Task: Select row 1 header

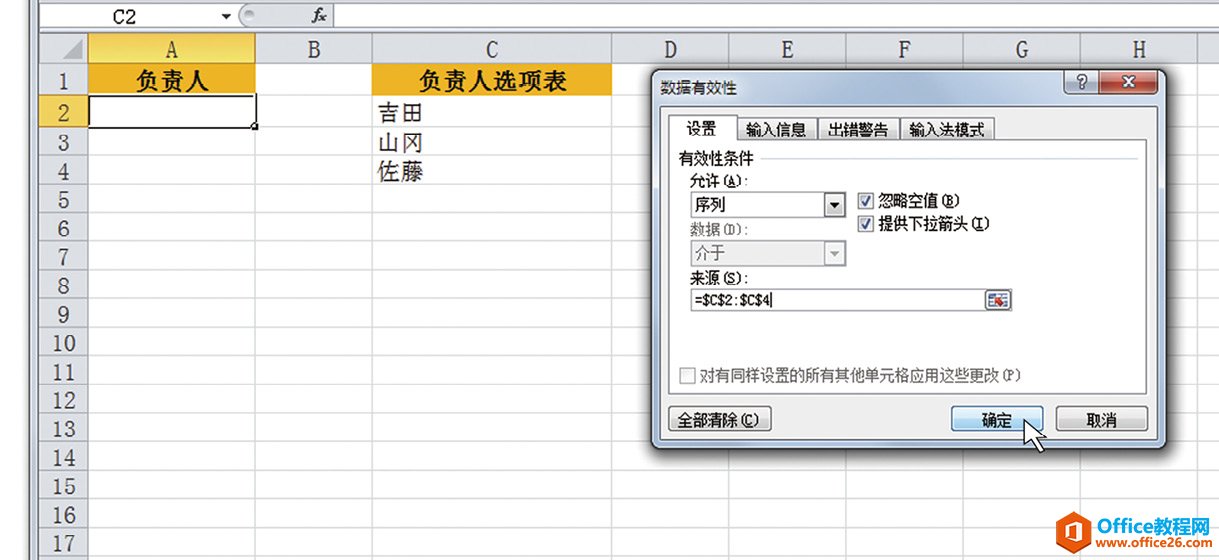Action: coord(64,81)
